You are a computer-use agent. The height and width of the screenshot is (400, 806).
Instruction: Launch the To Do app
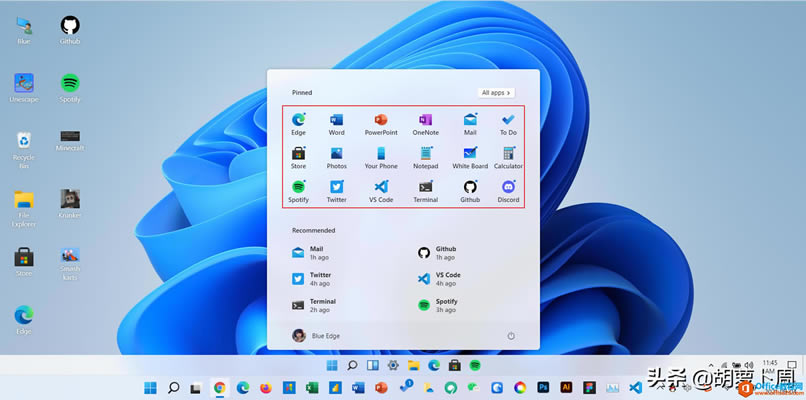coord(508,124)
